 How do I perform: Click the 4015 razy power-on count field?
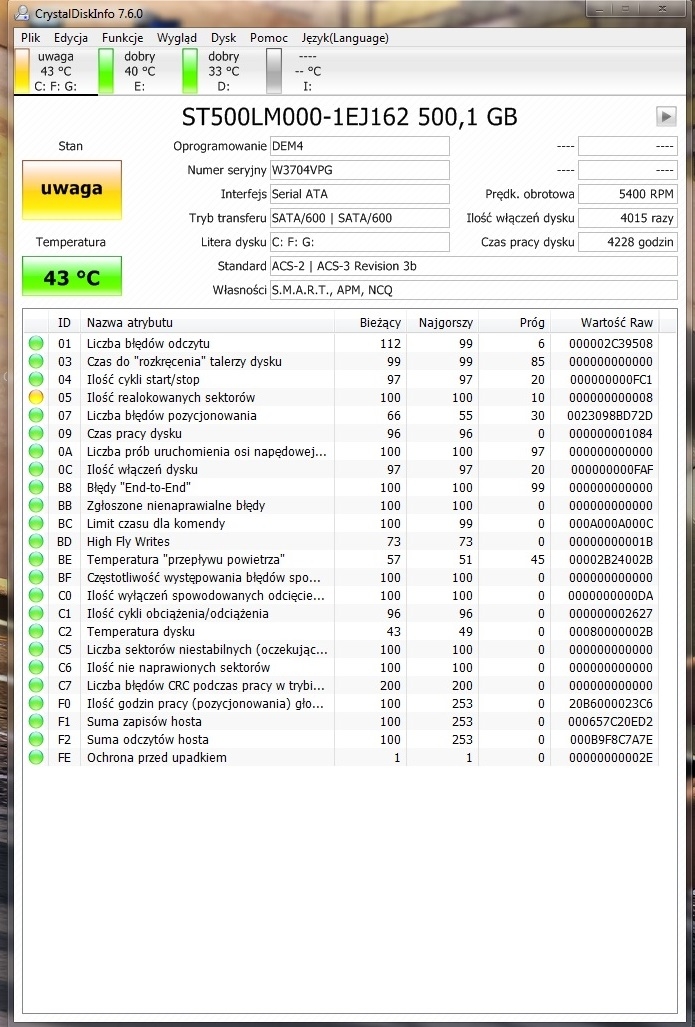[x=628, y=218]
